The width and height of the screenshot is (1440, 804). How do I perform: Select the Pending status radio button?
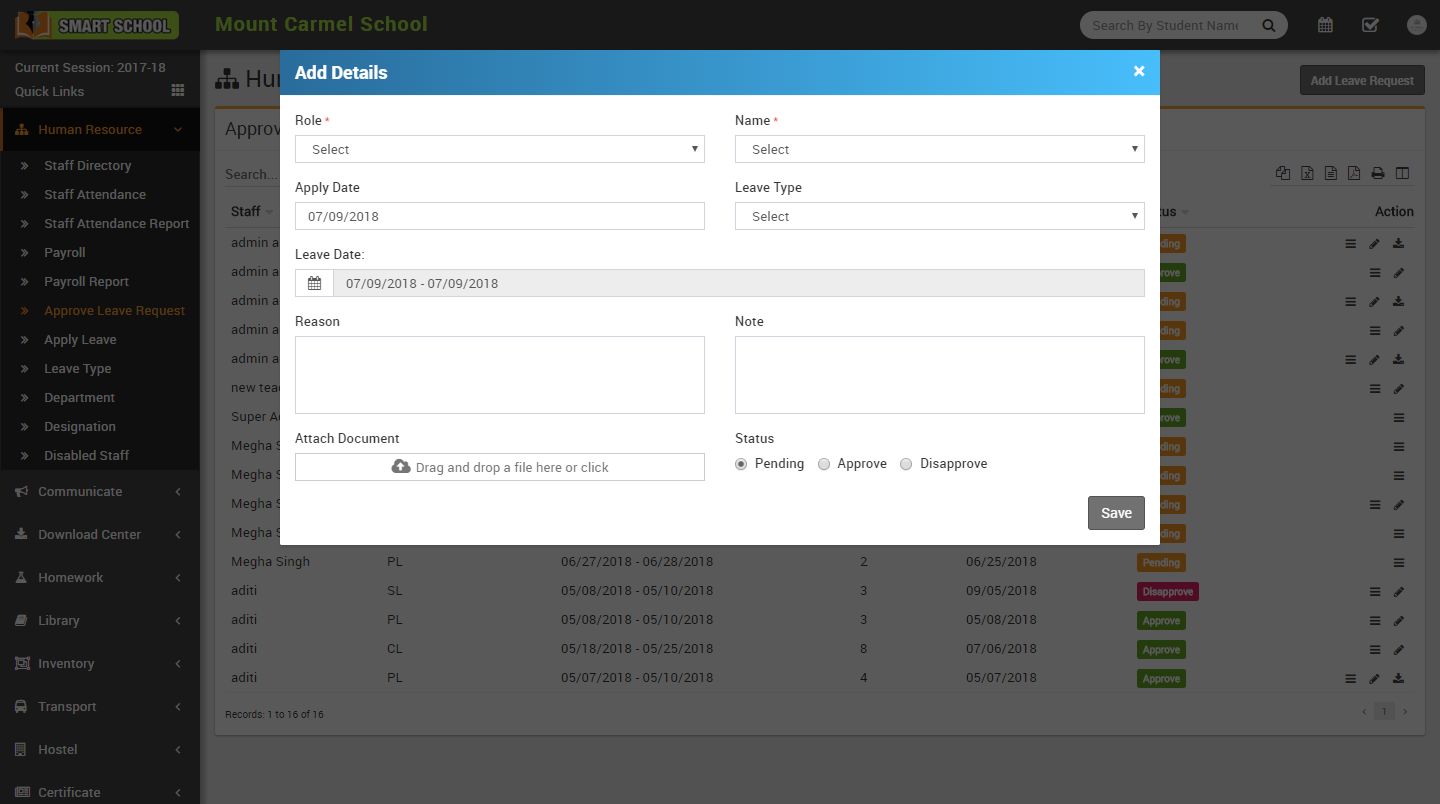coord(741,464)
